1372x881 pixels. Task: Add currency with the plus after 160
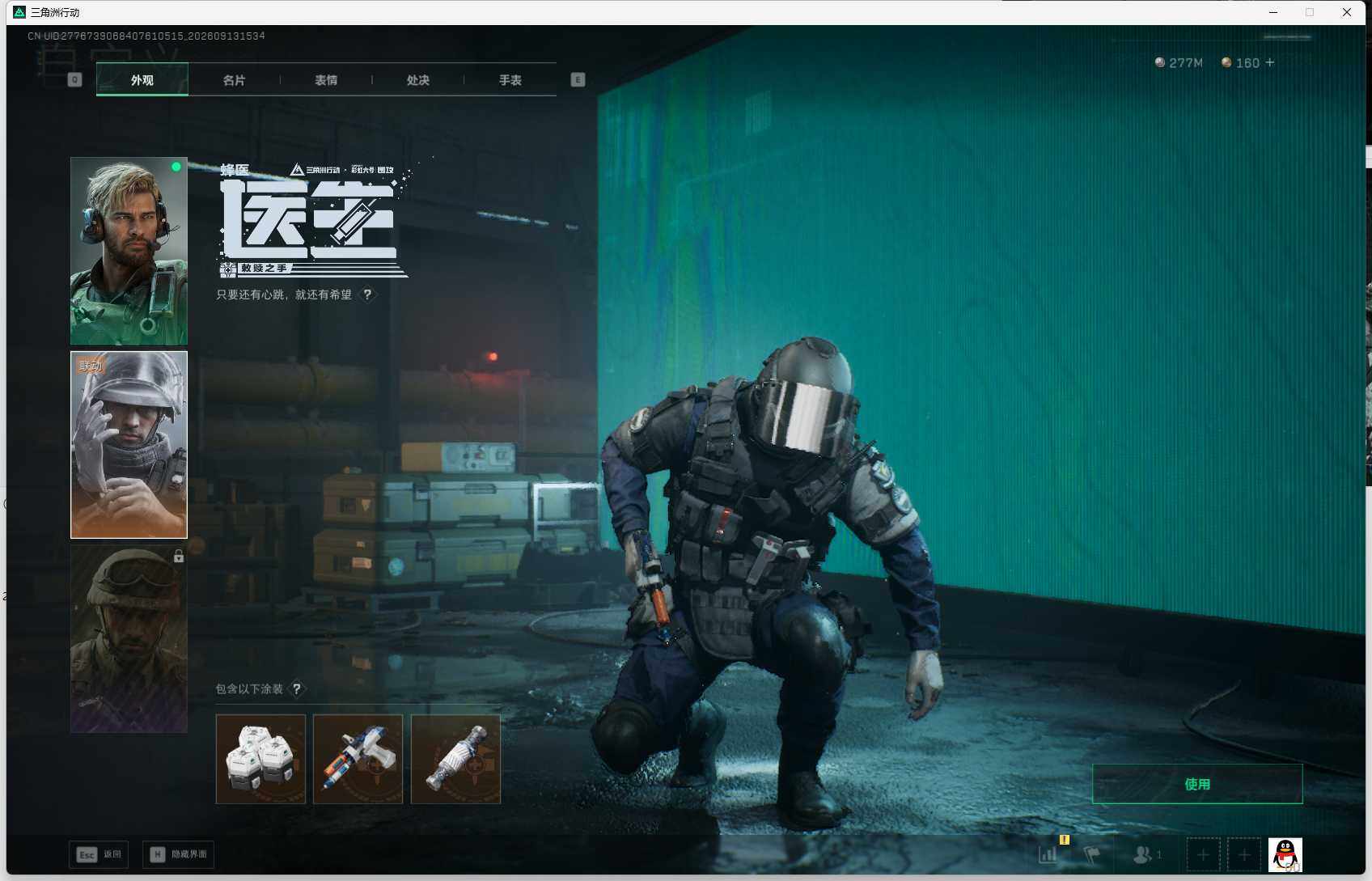[x=1269, y=62]
